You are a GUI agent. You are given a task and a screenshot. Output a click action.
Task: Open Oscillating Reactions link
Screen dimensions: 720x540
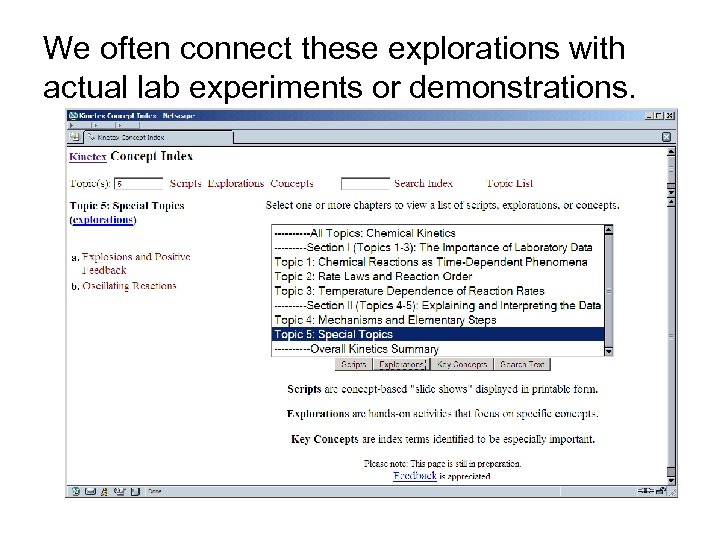(129, 286)
